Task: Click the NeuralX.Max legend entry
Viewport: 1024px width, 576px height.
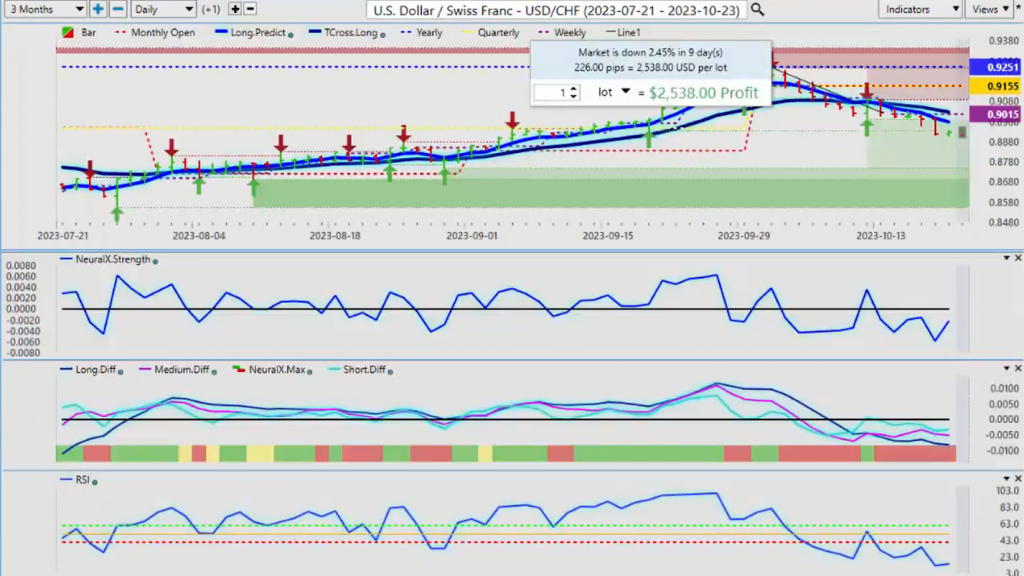Action: (268, 370)
